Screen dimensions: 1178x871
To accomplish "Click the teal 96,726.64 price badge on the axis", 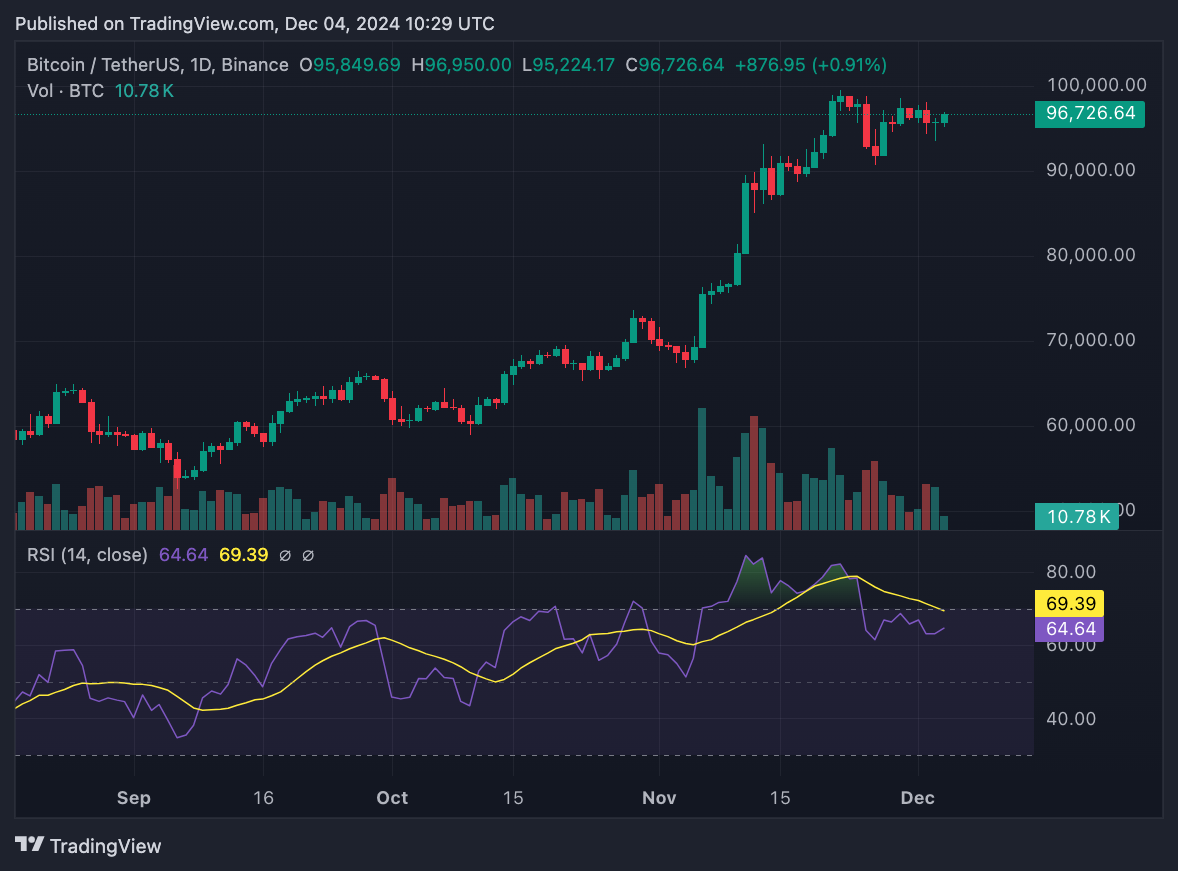I will pyautogui.click(x=1089, y=114).
